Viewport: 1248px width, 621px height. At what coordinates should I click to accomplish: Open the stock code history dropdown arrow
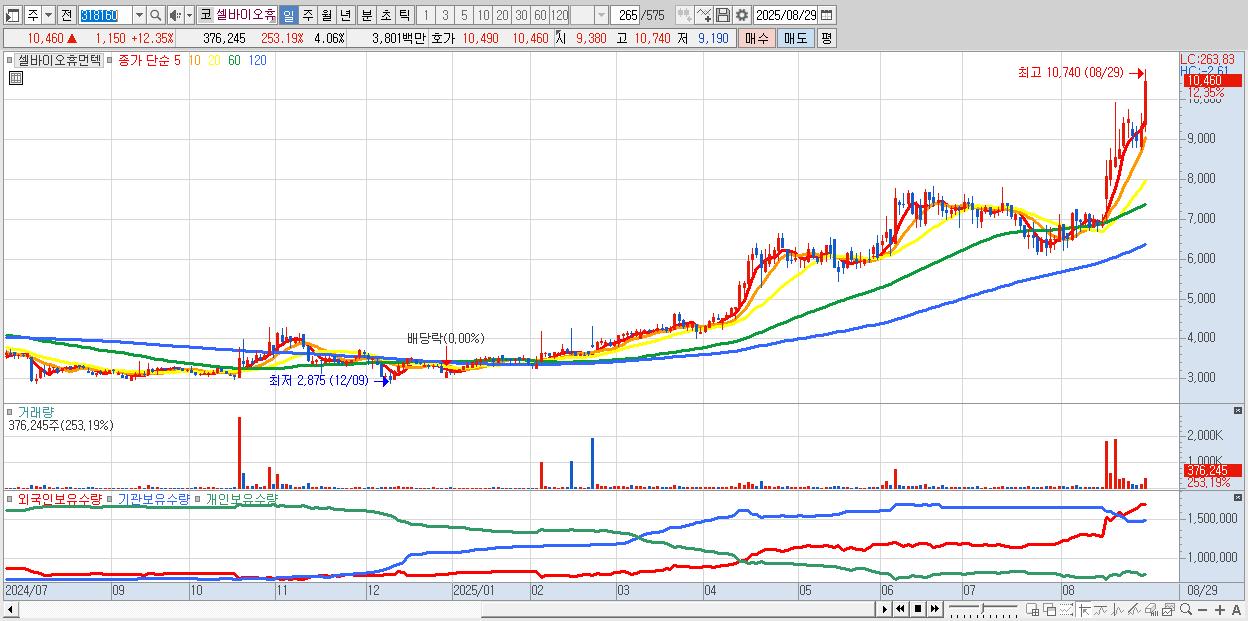coord(139,15)
